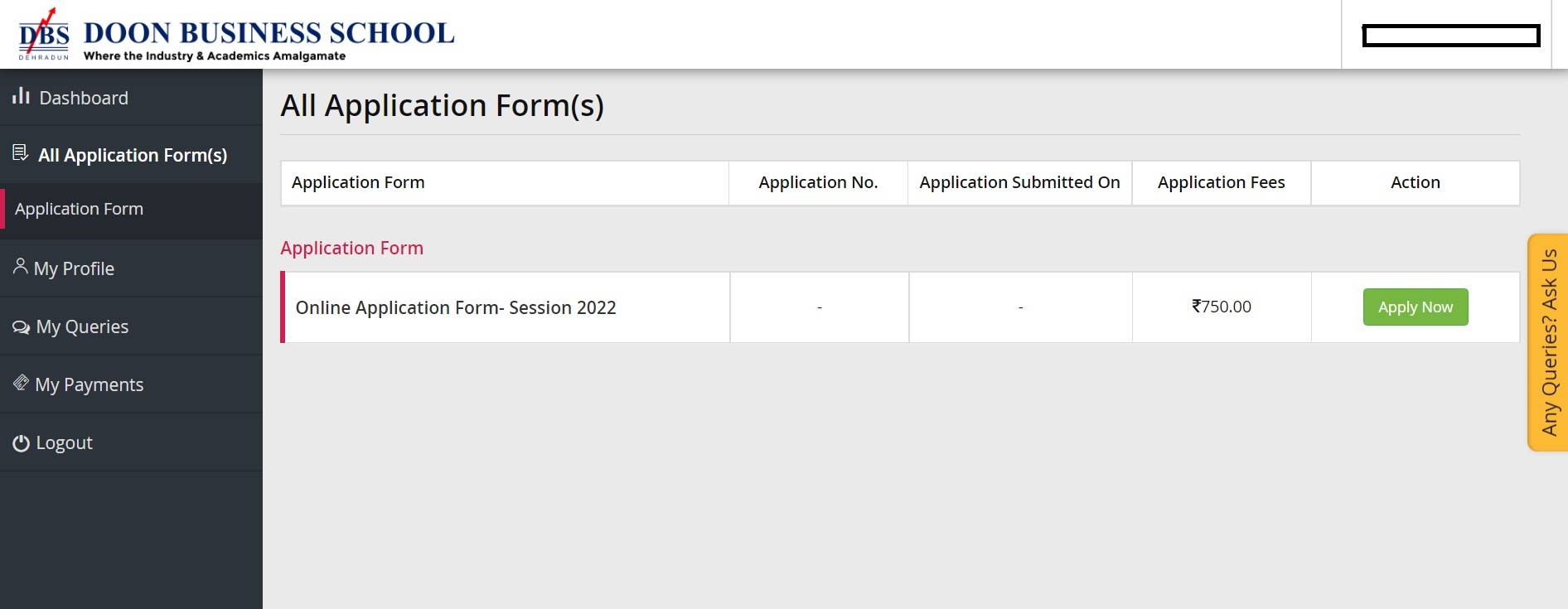Screen dimensions: 1568x609
Task: Select the All Application Form(s) document icon
Action: click(18, 152)
